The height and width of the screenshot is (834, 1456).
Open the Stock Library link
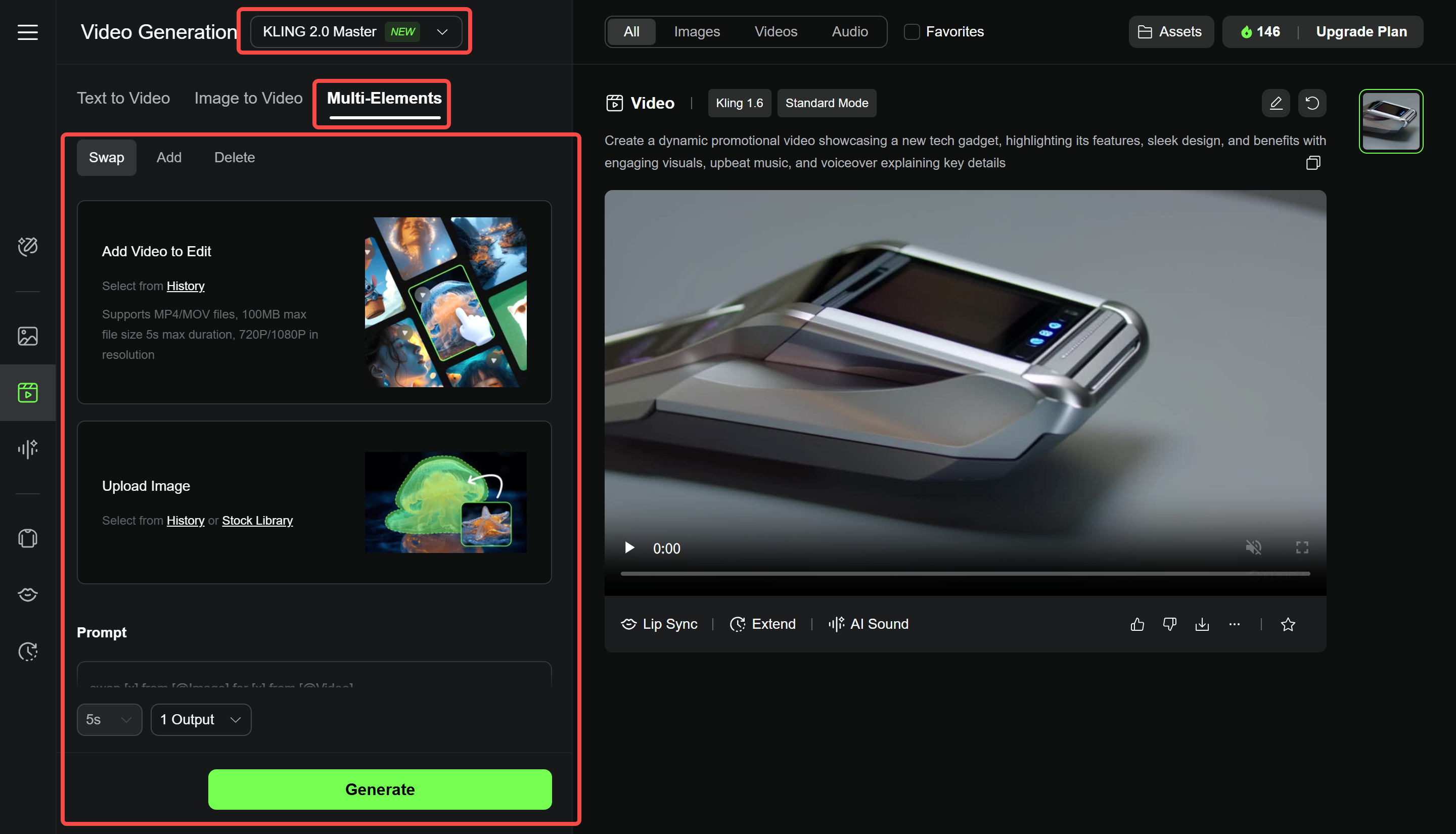(257, 520)
